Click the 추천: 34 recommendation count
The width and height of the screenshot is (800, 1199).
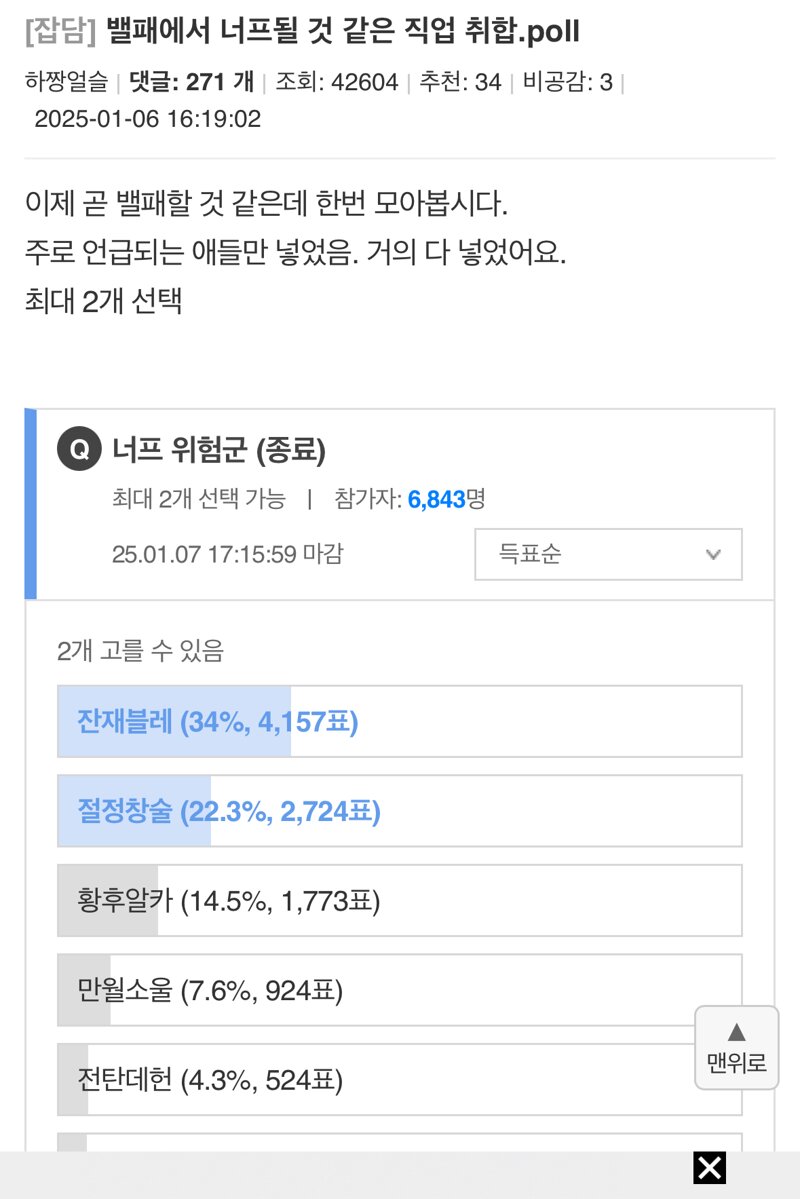(x=460, y=82)
